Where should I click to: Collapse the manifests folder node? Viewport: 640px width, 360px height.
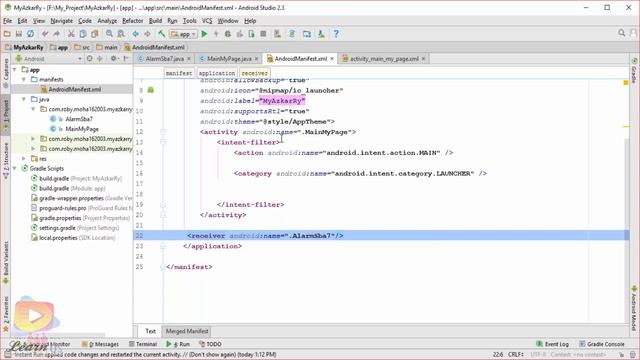[24, 80]
